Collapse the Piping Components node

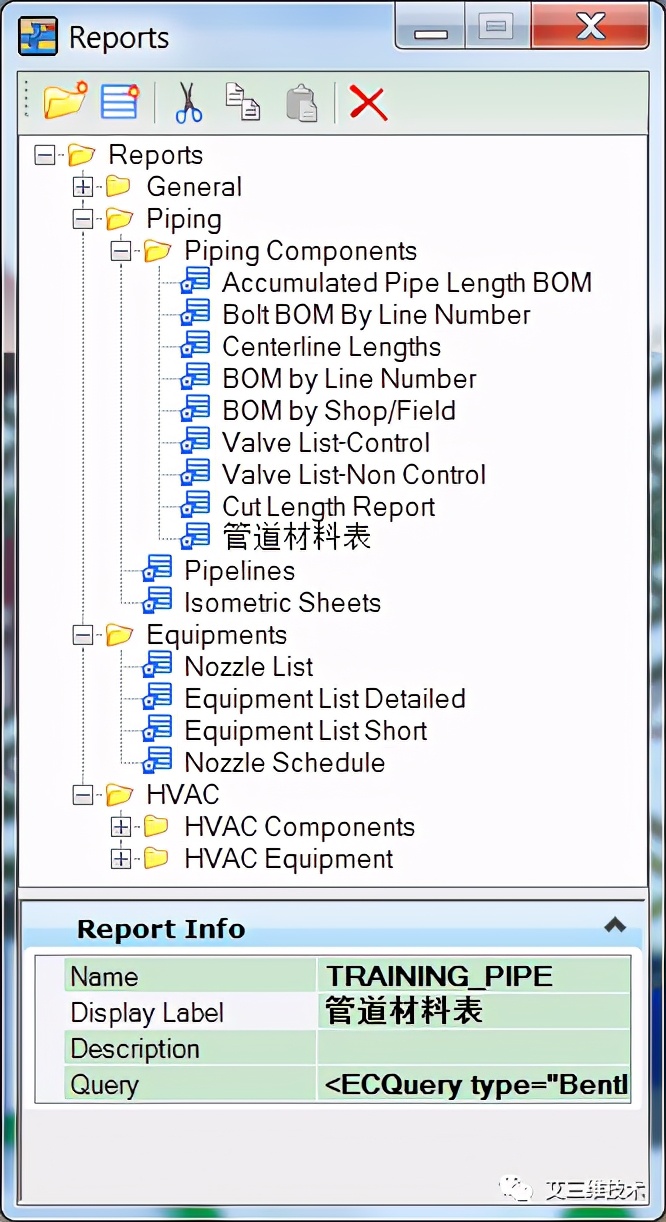click(121, 251)
